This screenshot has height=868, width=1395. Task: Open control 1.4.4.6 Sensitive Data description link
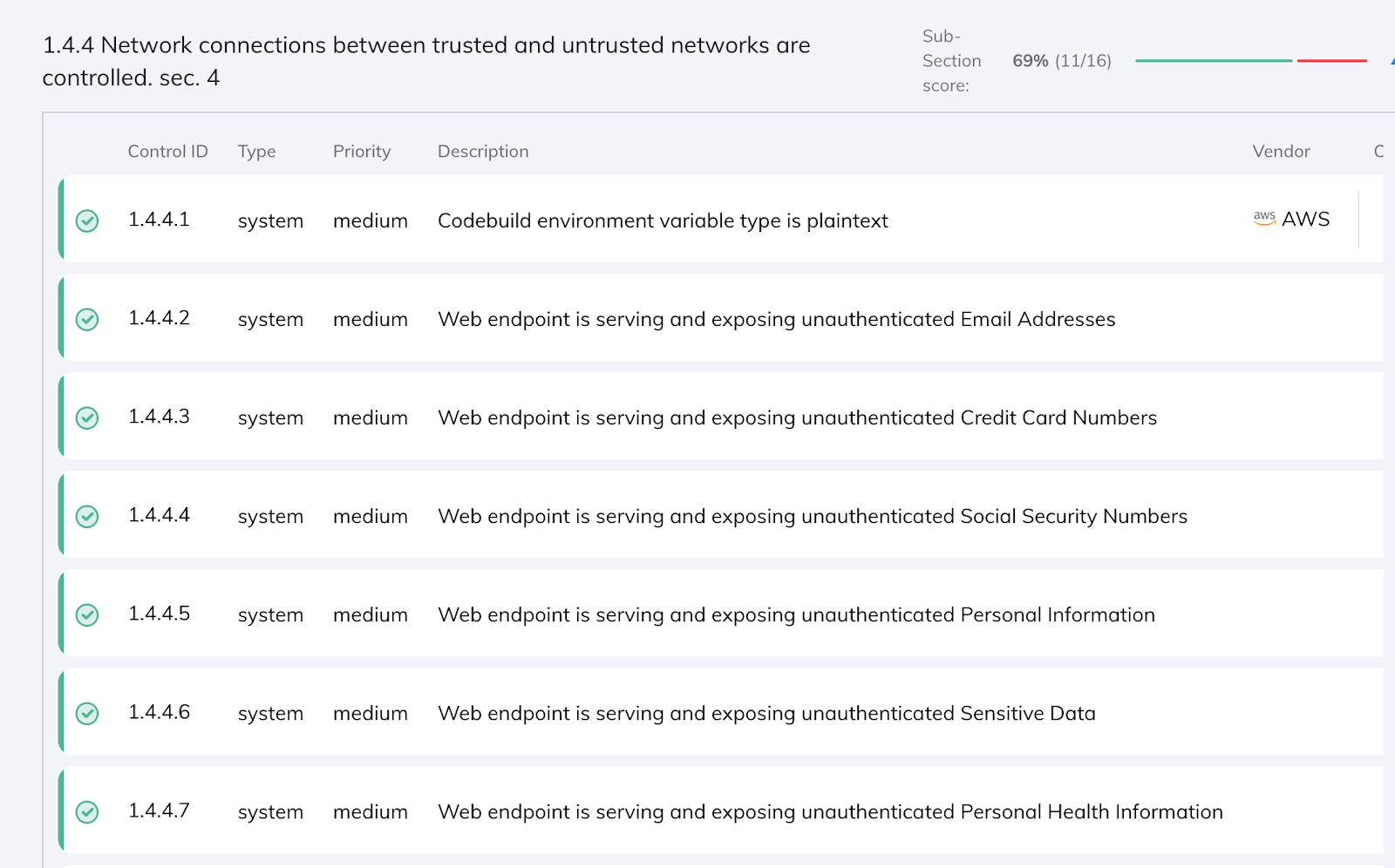click(766, 713)
